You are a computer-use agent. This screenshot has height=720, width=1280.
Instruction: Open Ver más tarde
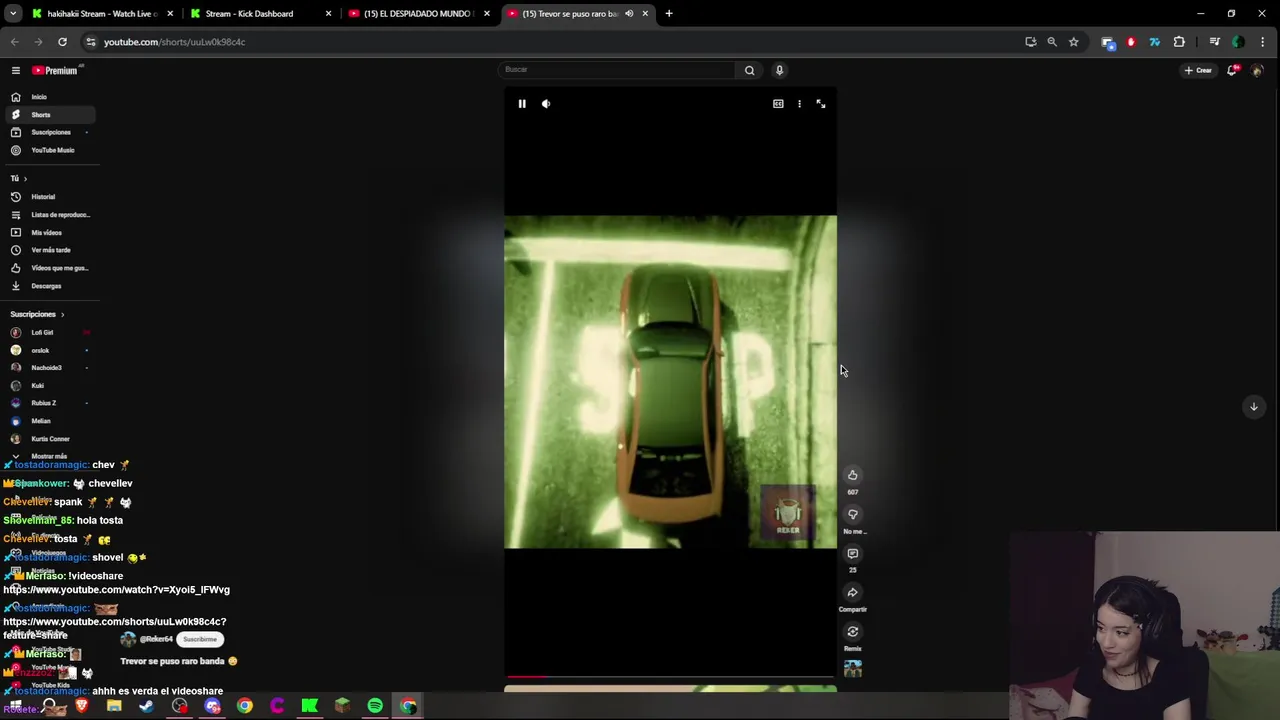[x=48, y=250]
